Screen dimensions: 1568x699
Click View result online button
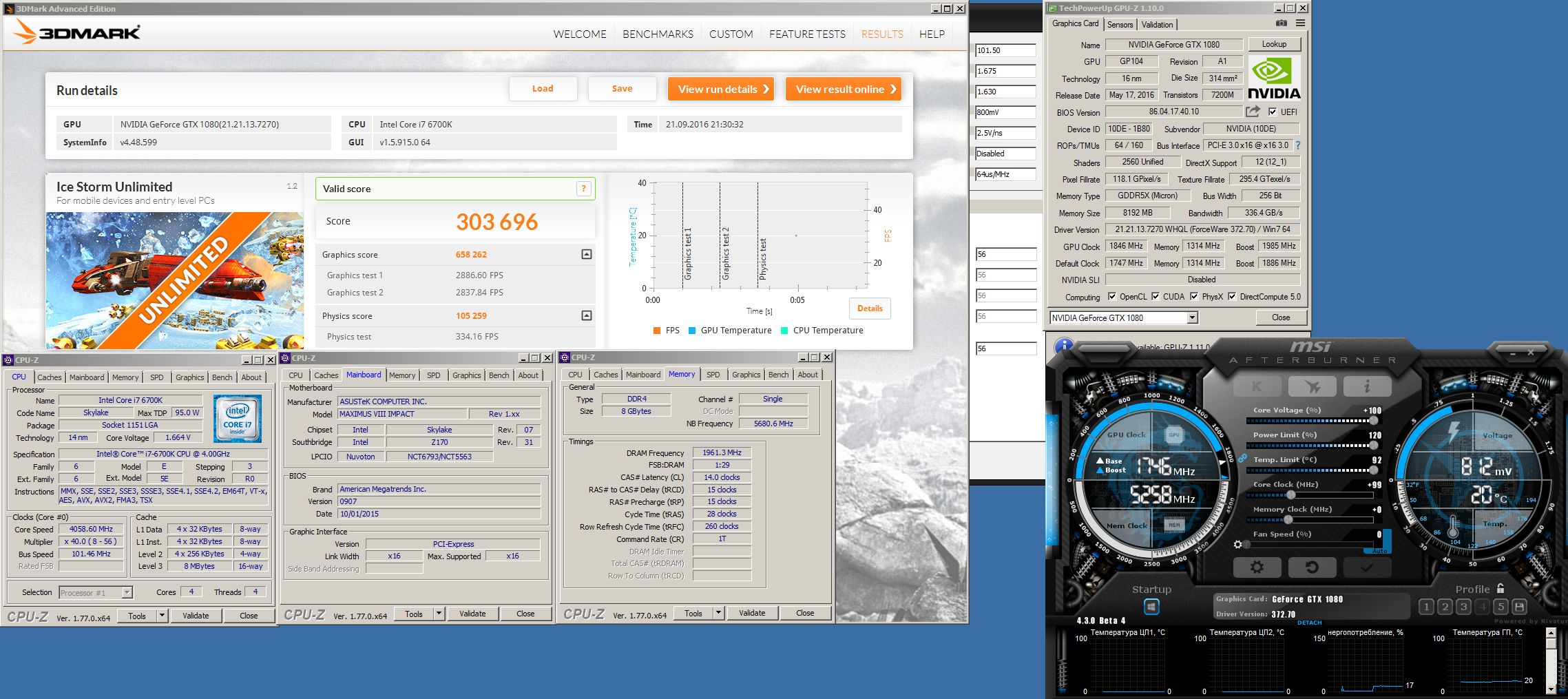pos(844,89)
